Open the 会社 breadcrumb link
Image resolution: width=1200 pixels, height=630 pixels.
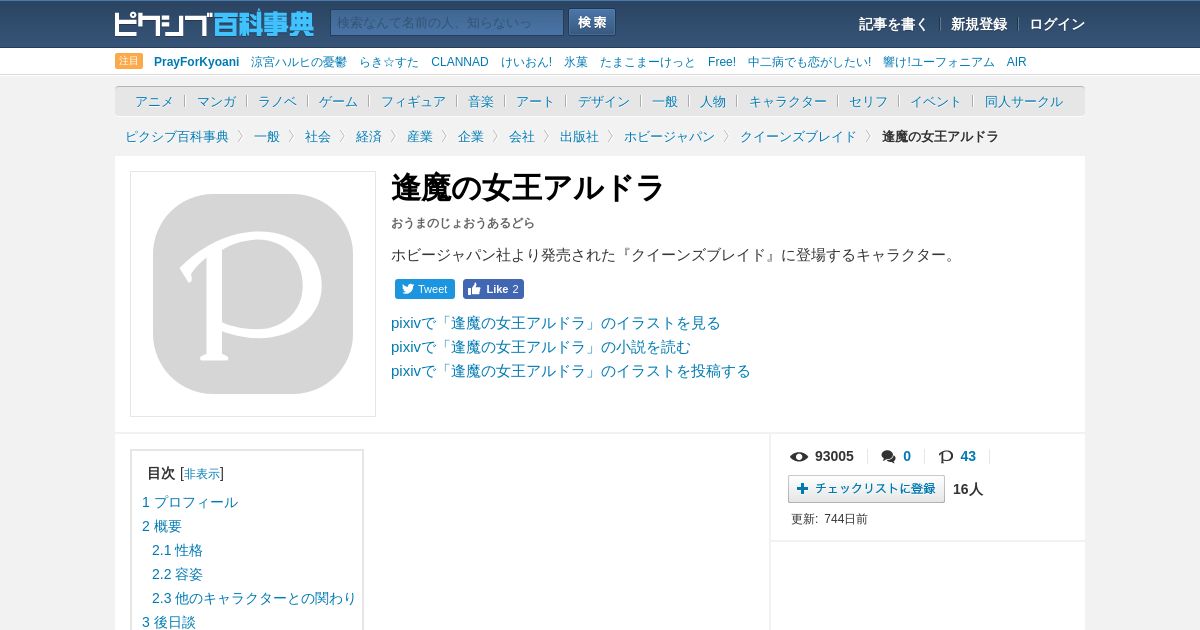point(522,136)
